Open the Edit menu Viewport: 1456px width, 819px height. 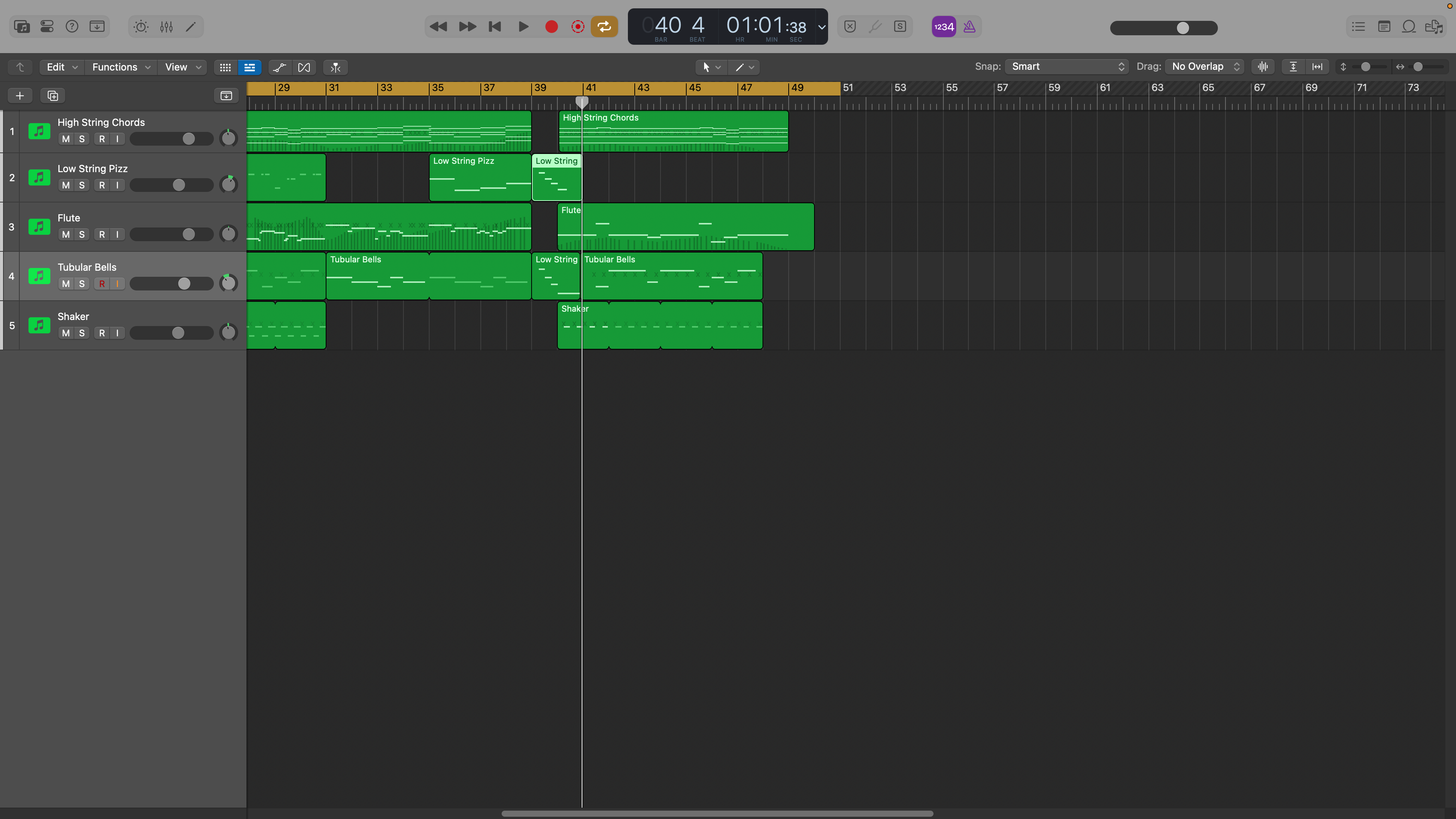(62, 67)
